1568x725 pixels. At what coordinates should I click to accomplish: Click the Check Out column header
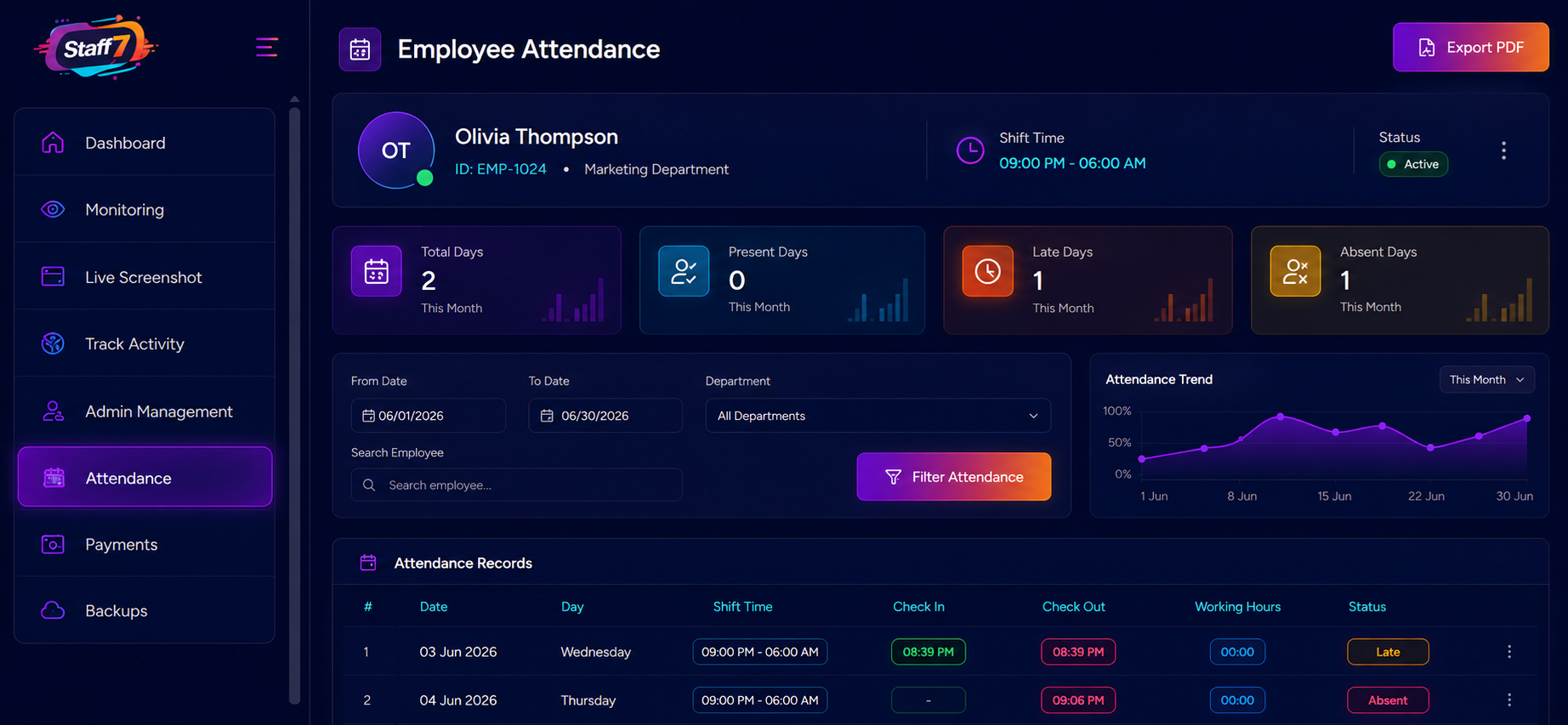coord(1074,607)
